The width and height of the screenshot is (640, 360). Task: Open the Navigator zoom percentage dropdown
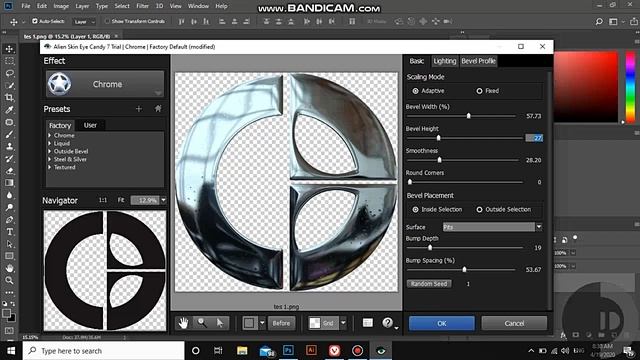[163, 200]
